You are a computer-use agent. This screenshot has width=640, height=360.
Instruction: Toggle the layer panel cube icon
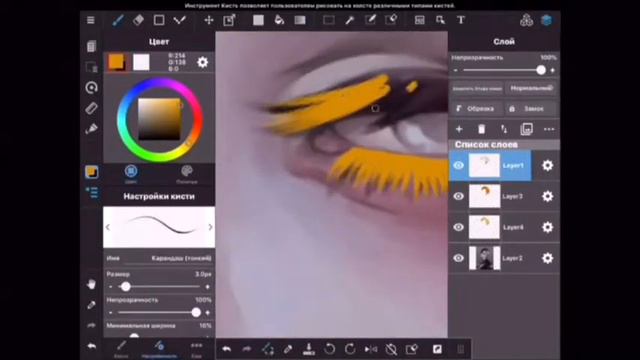[547, 20]
